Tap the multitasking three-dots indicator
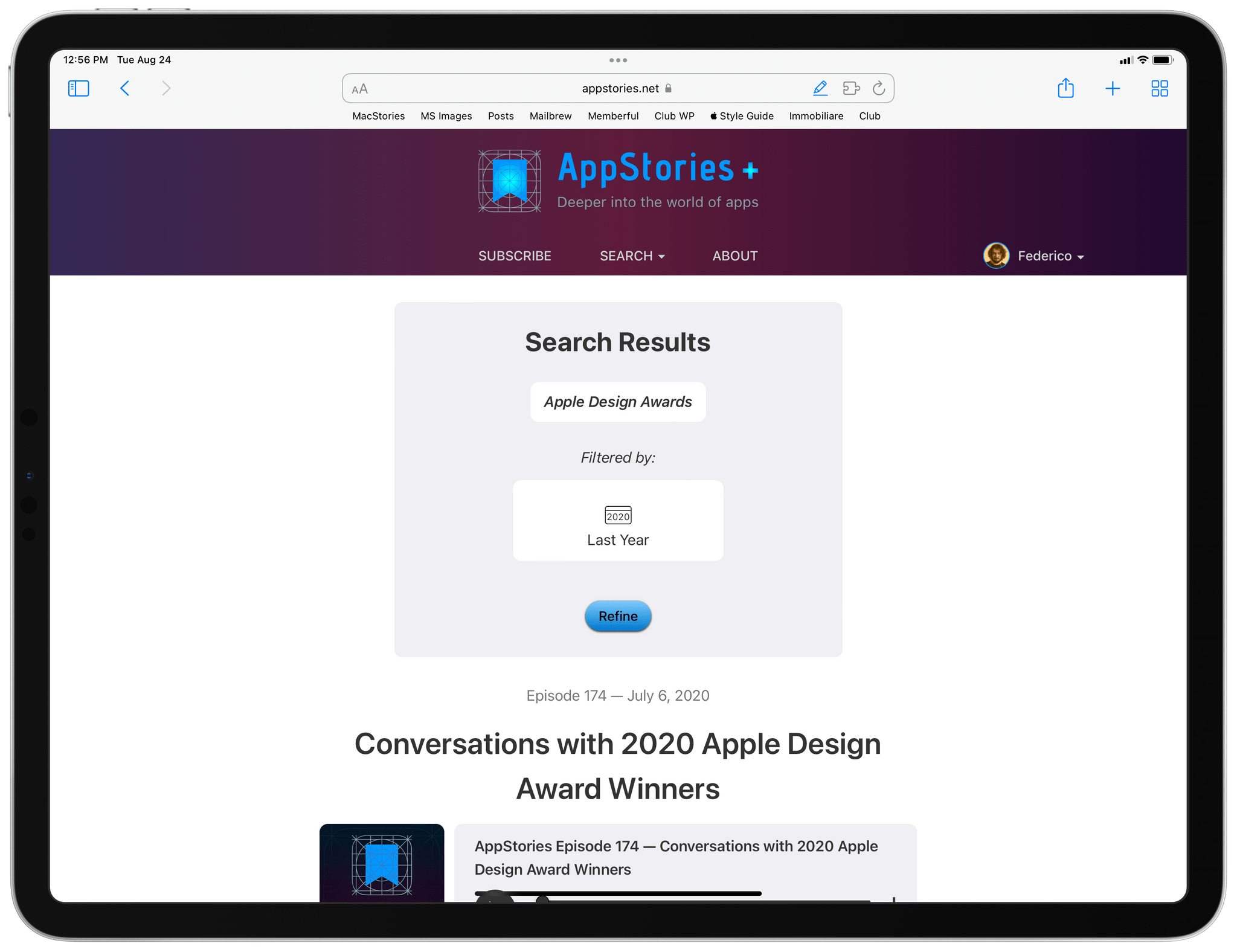1237x952 pixels. 618,60
